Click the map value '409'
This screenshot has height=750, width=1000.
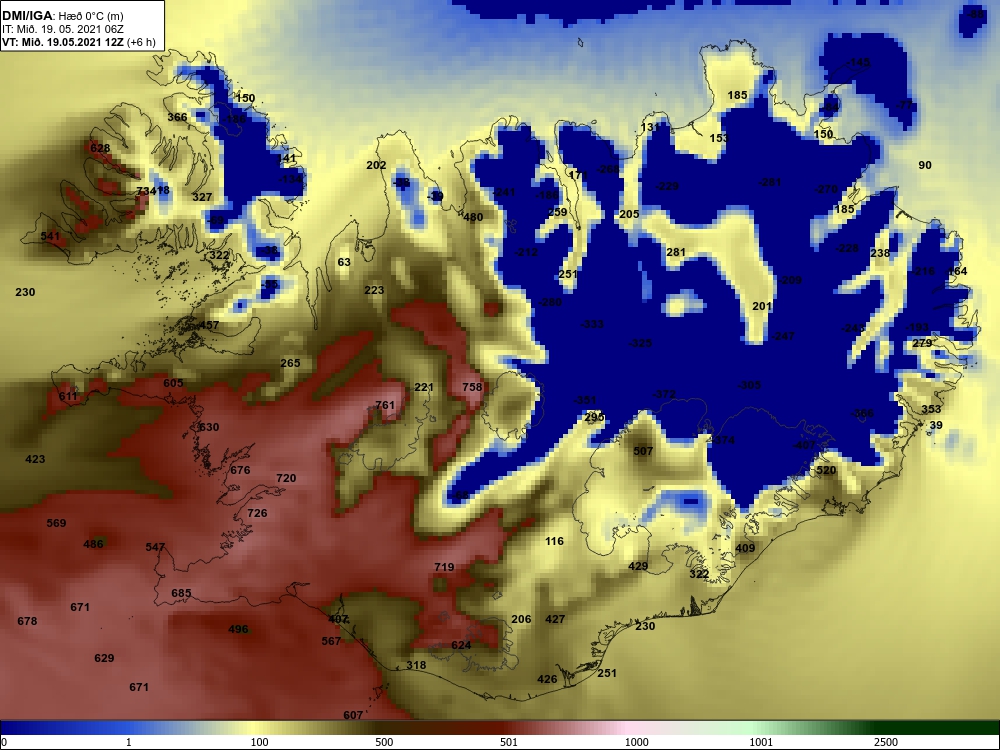coord(745,548)
